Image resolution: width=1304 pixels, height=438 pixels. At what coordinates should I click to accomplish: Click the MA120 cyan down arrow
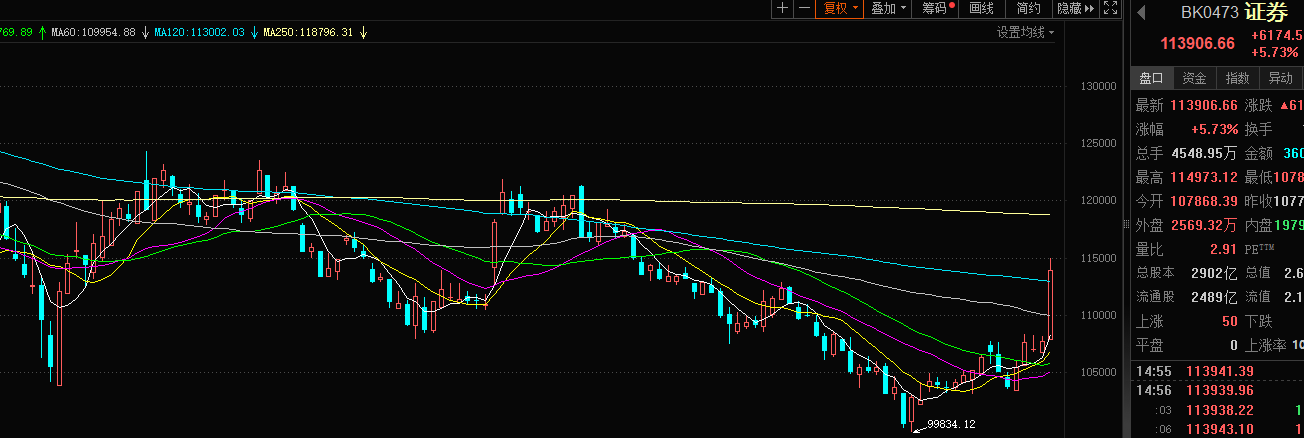click(x=255, y=32)
